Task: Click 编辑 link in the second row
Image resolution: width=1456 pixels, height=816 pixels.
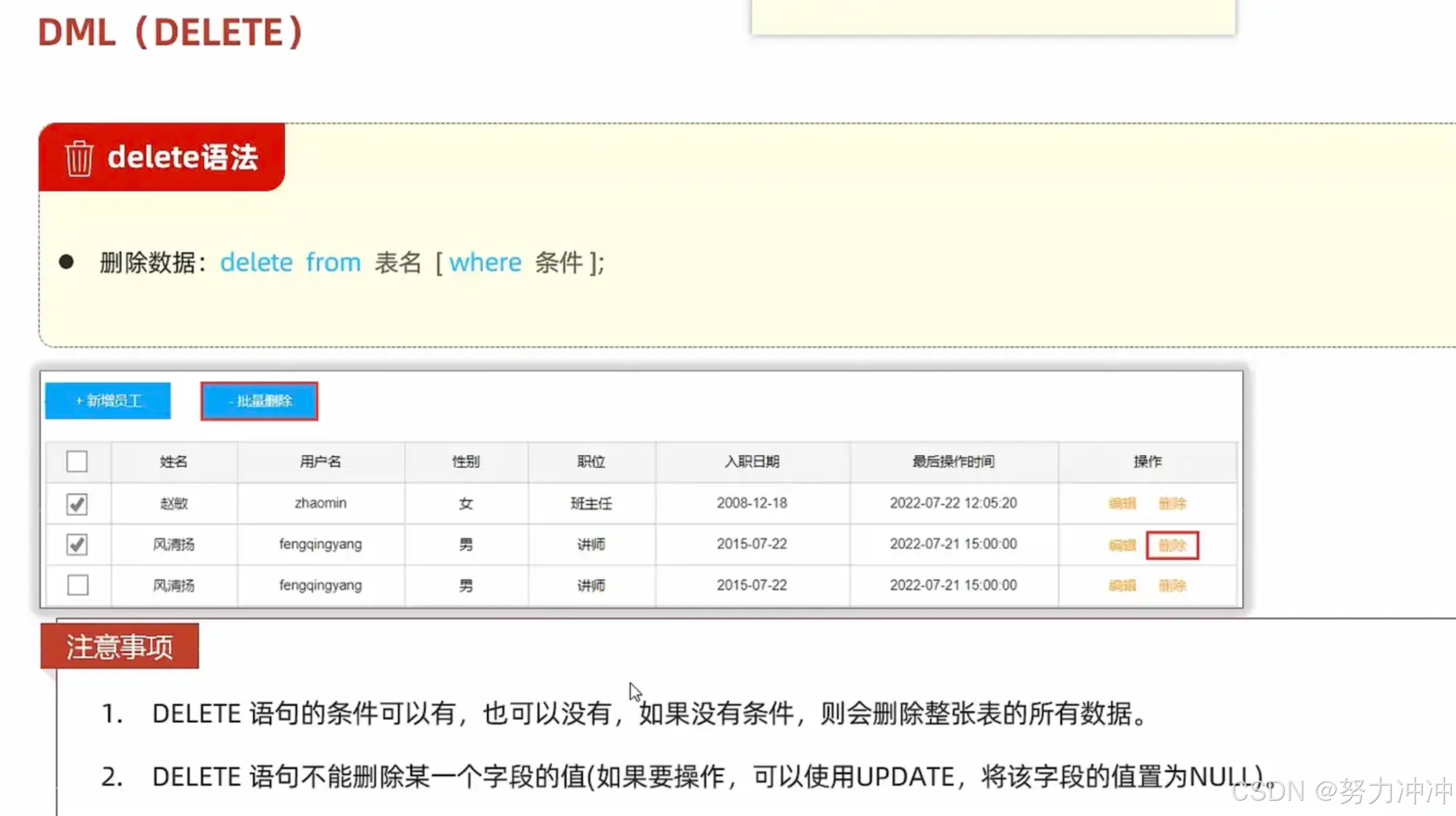Action: point(1121,545)
